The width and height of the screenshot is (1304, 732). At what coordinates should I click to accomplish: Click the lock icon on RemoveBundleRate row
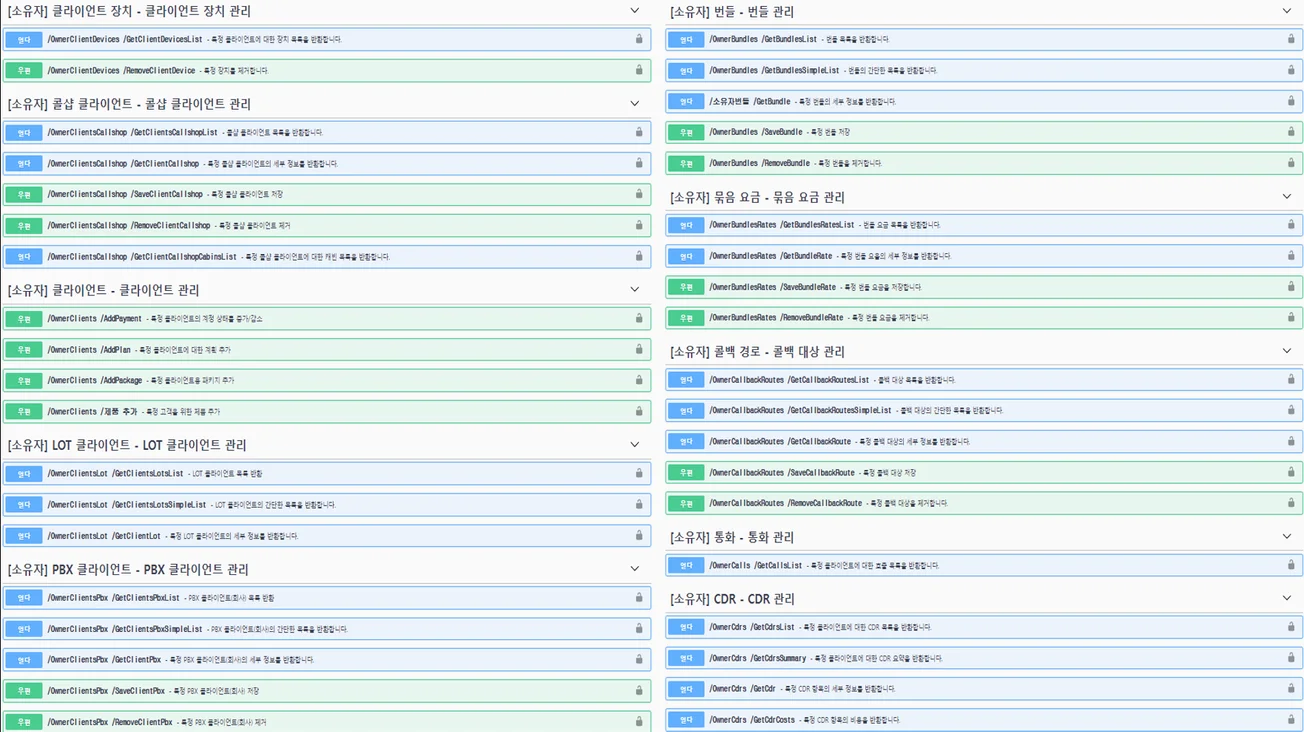tap(1291, 317)
